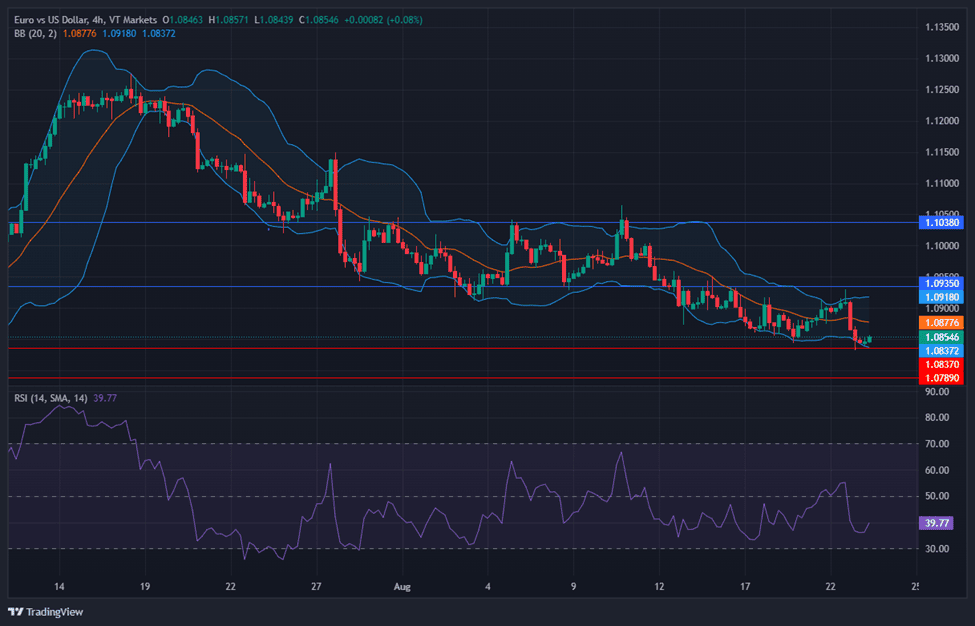This screenshot has width=975, height=626.
Task: Click the 1.09350 blue price label
Action: click(940, 284)
